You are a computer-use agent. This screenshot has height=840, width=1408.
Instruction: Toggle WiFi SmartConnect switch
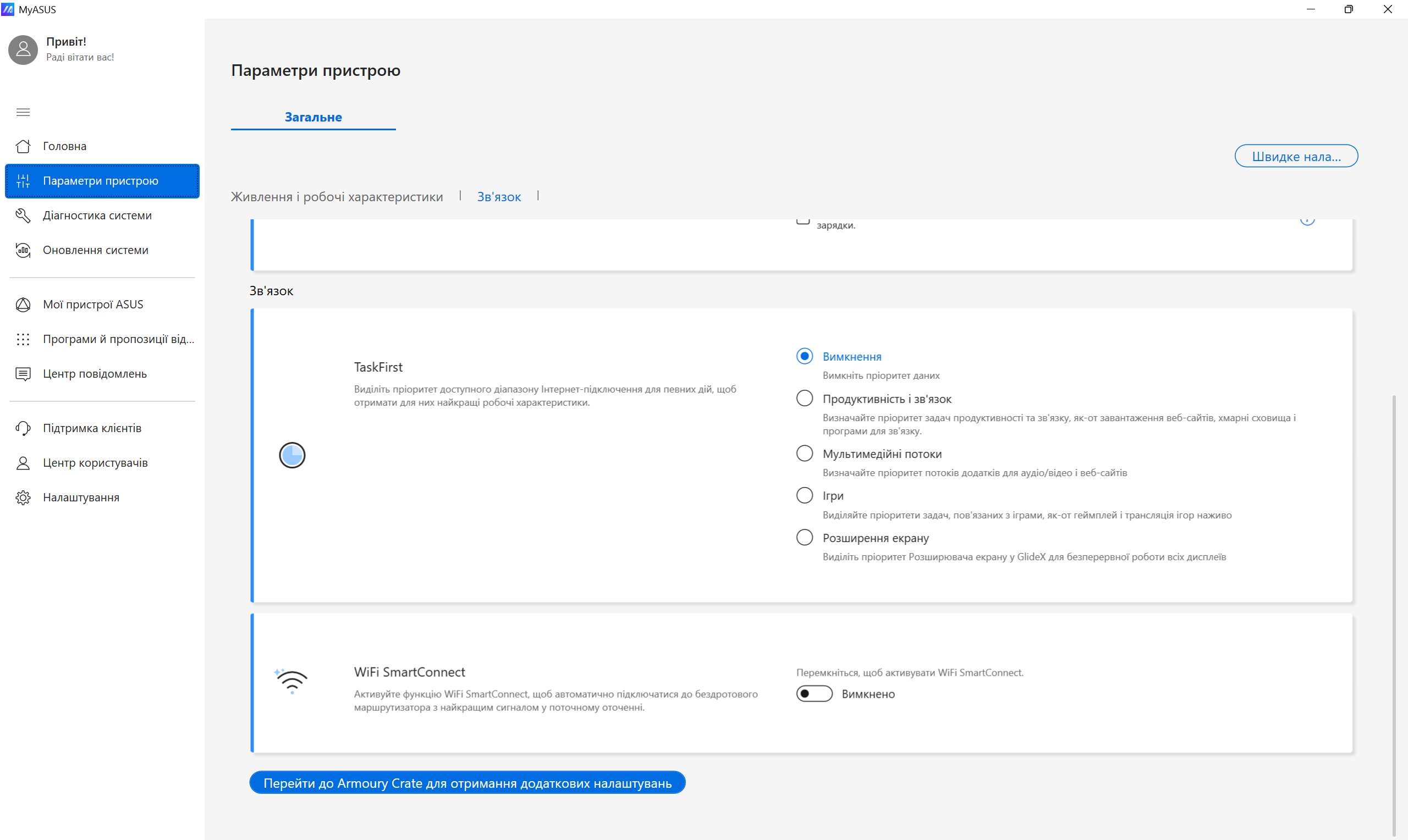coord(814,693)
